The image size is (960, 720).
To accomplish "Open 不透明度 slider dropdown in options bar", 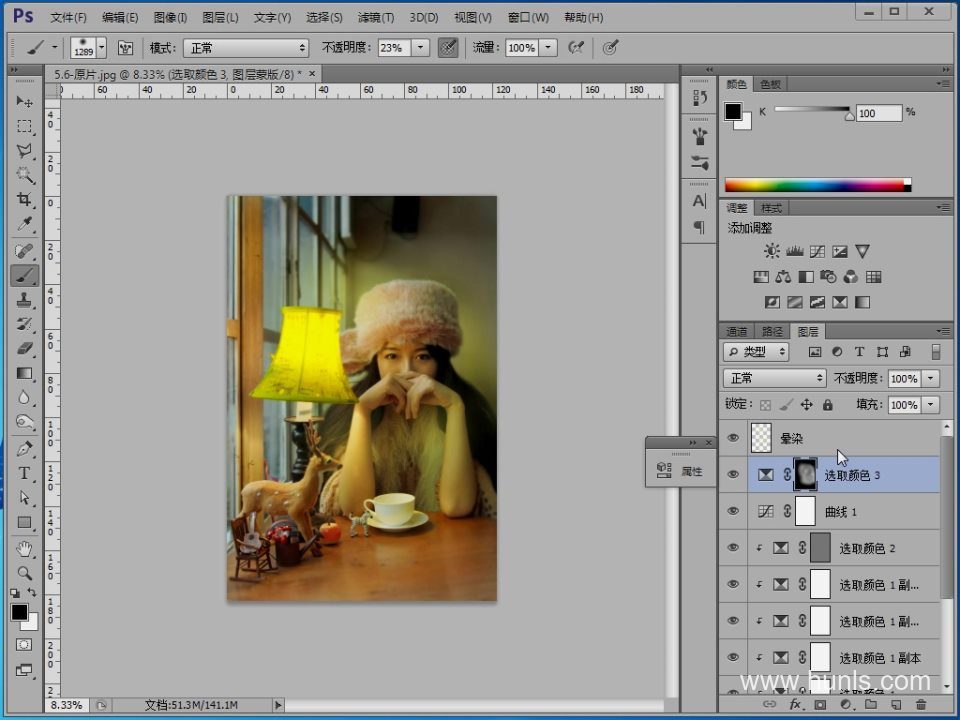I will [421, 48].
